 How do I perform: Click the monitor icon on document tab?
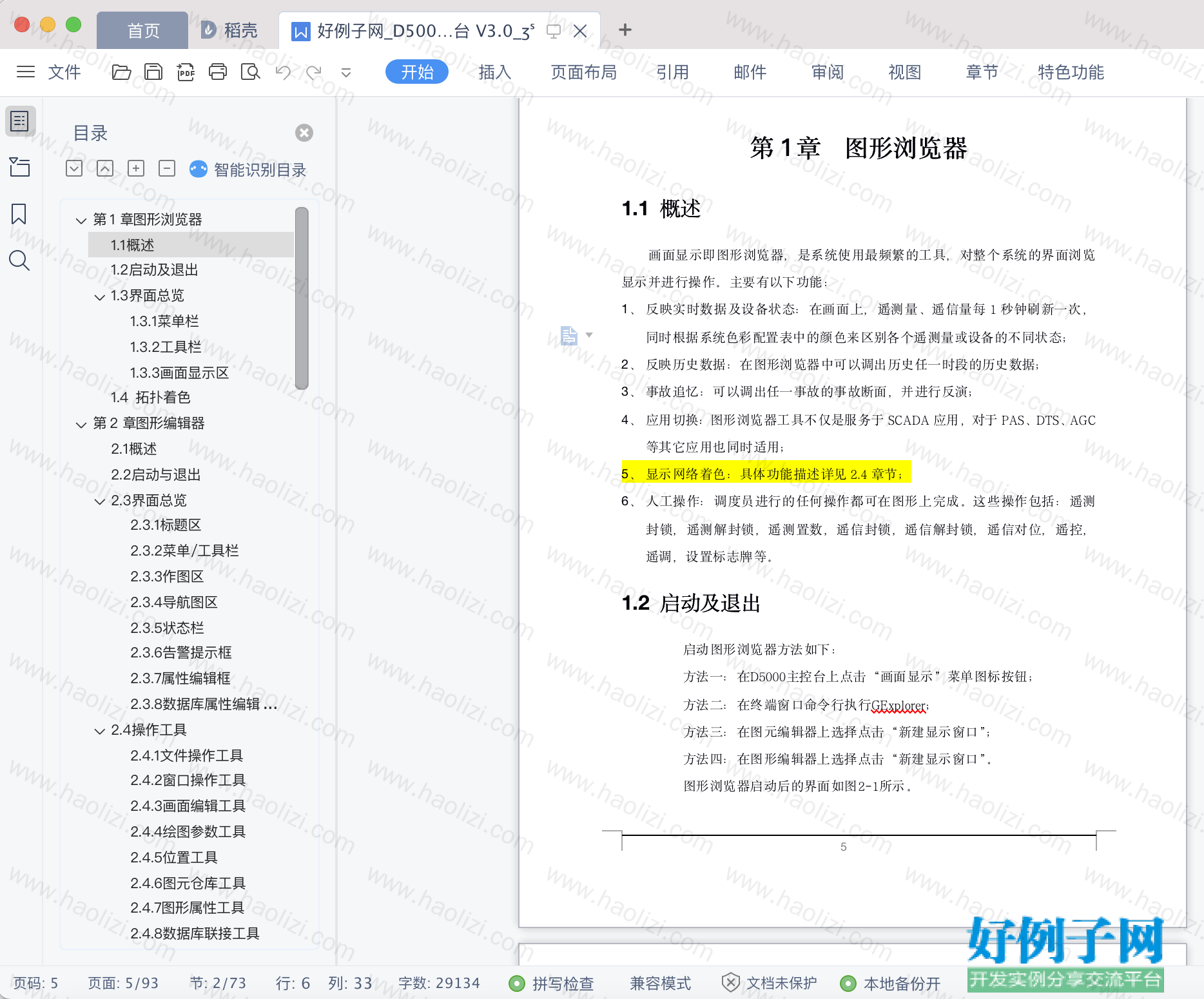(x=553, y=31)
